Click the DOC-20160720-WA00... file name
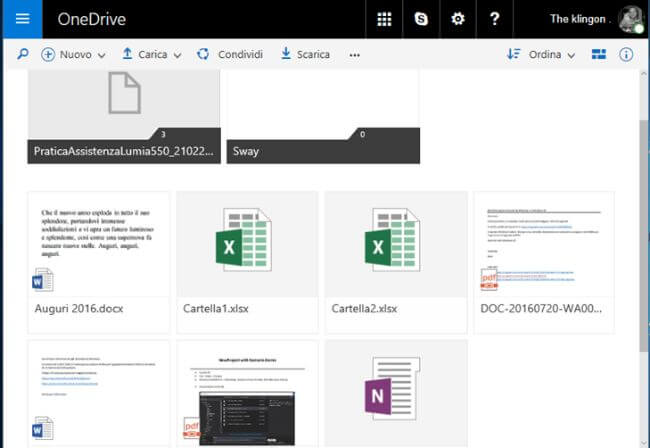Screen dimensions: 650x448 tap(541, 309)
